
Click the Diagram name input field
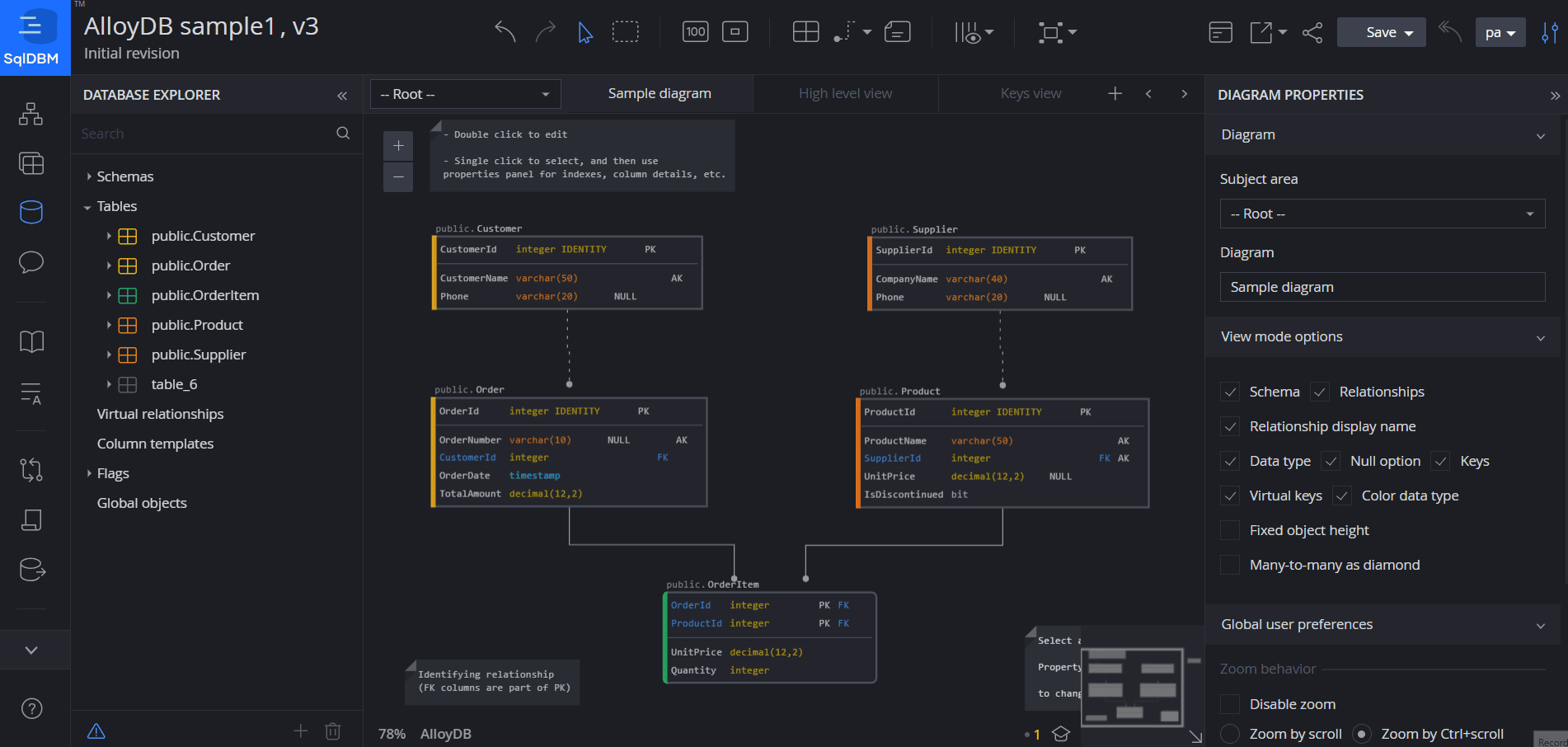[x=1383, y=287]
